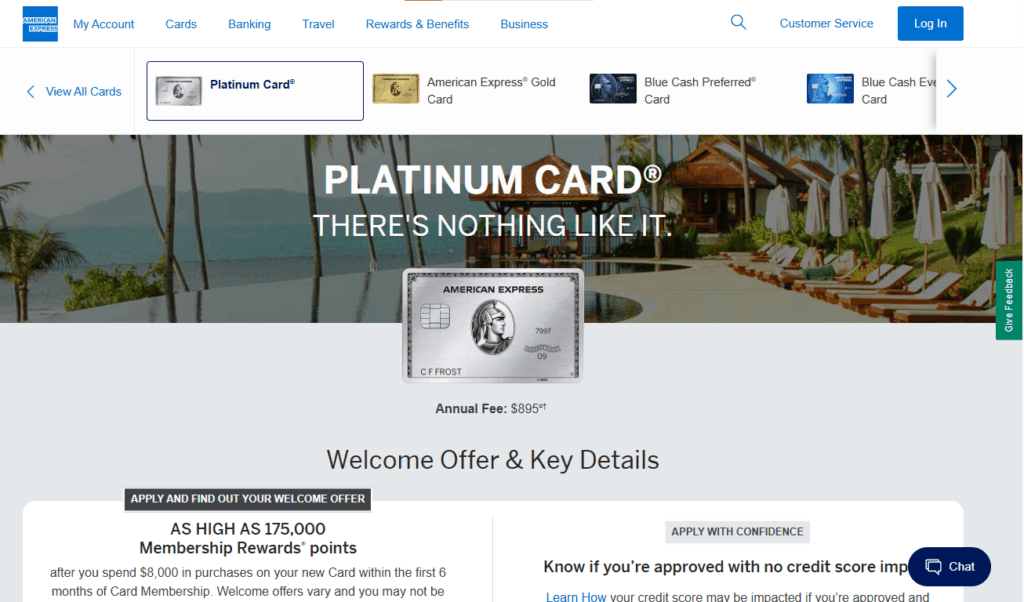Screen dimensions: 1024x602
Task: Click the large Platinum Card hero image
Action: point(493,325)
